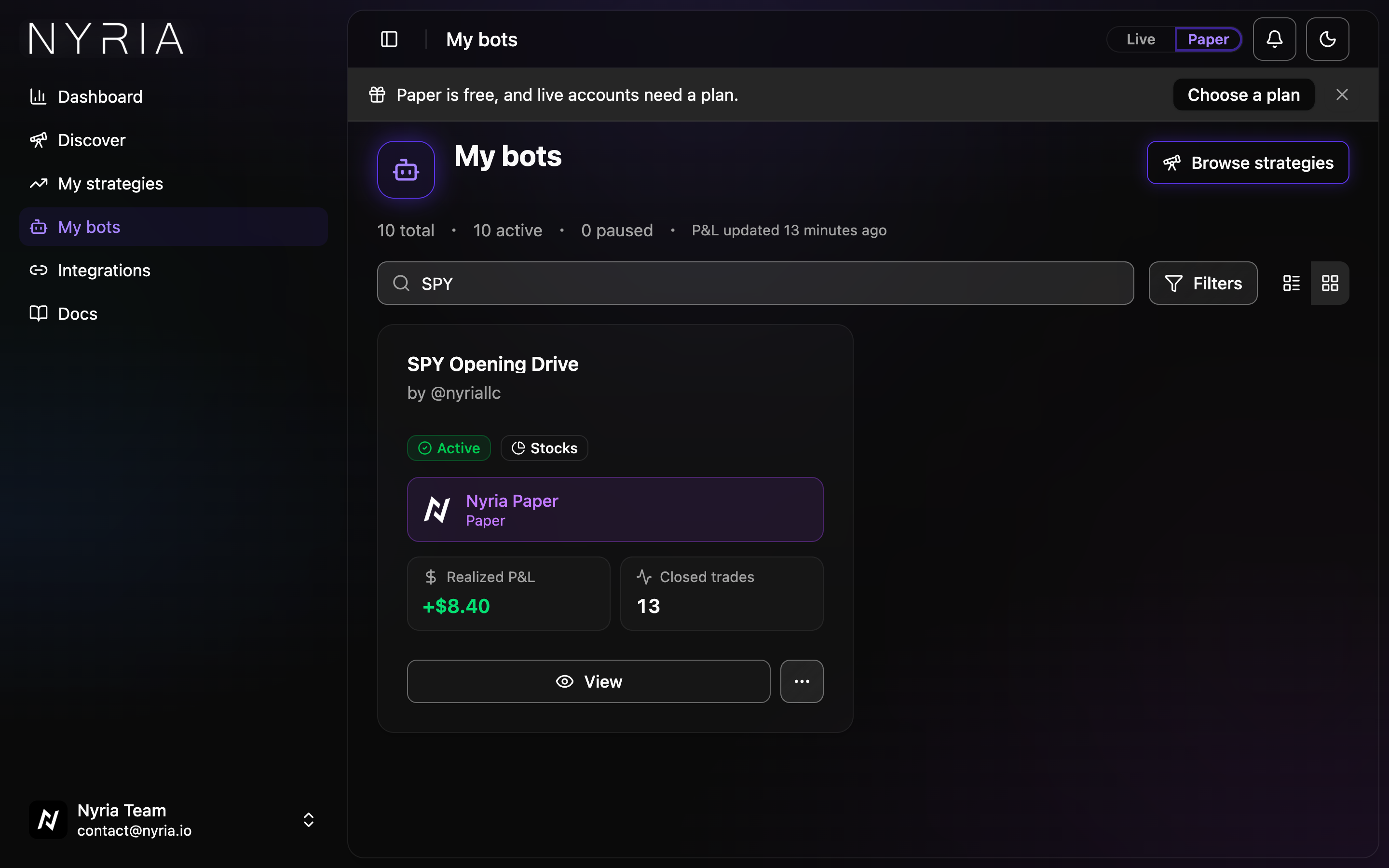Click contact@nyria.io email text
The image size is (1389, 868).
(134, 831)
